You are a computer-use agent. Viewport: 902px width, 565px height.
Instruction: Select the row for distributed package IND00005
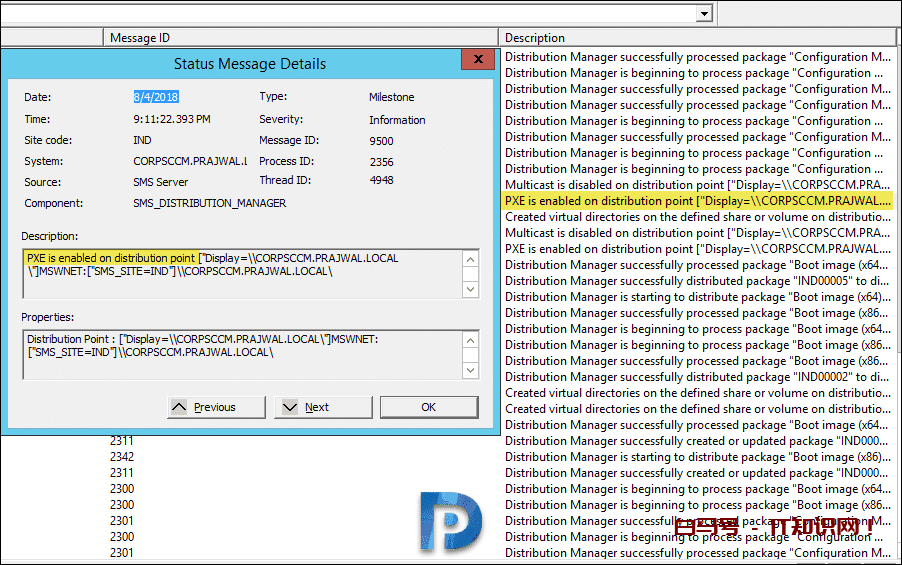tap(698, 281)
